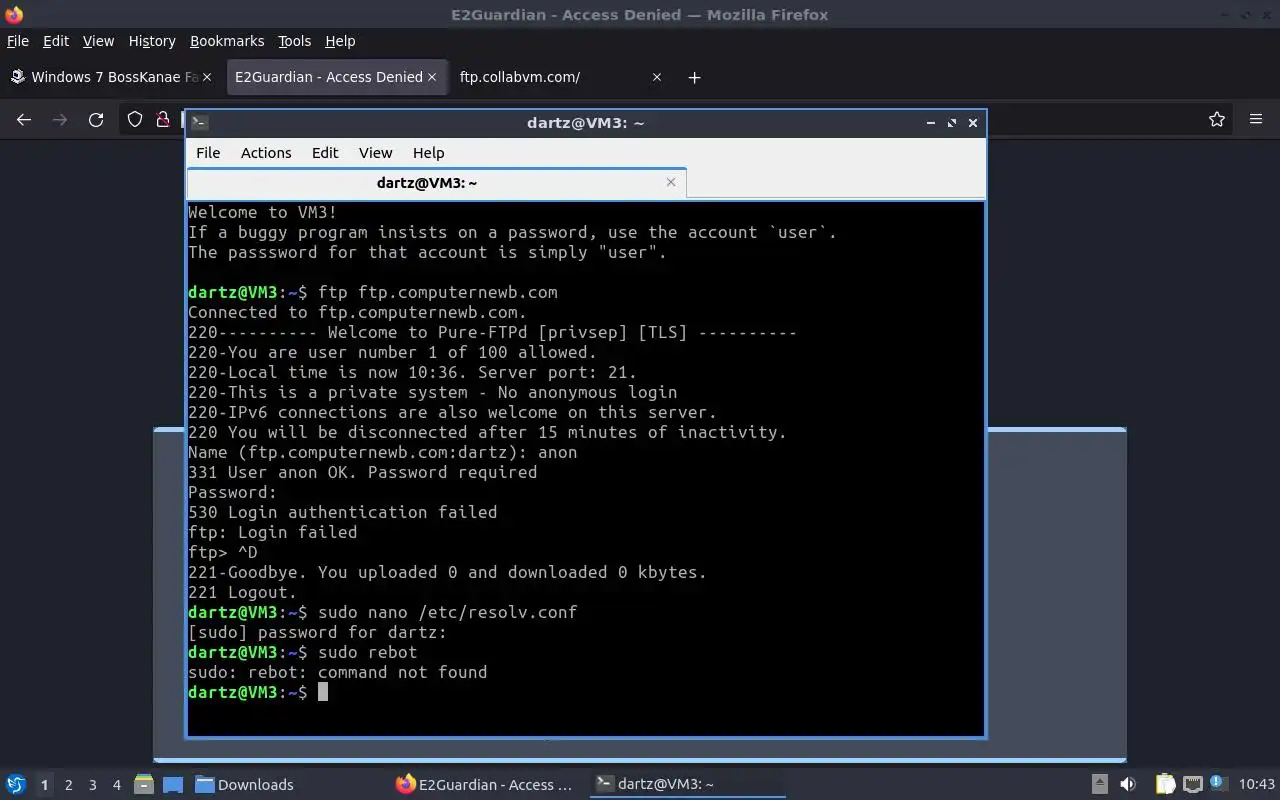Click Firefox back arrow button

pyautogui.click(x=24, y=119)
